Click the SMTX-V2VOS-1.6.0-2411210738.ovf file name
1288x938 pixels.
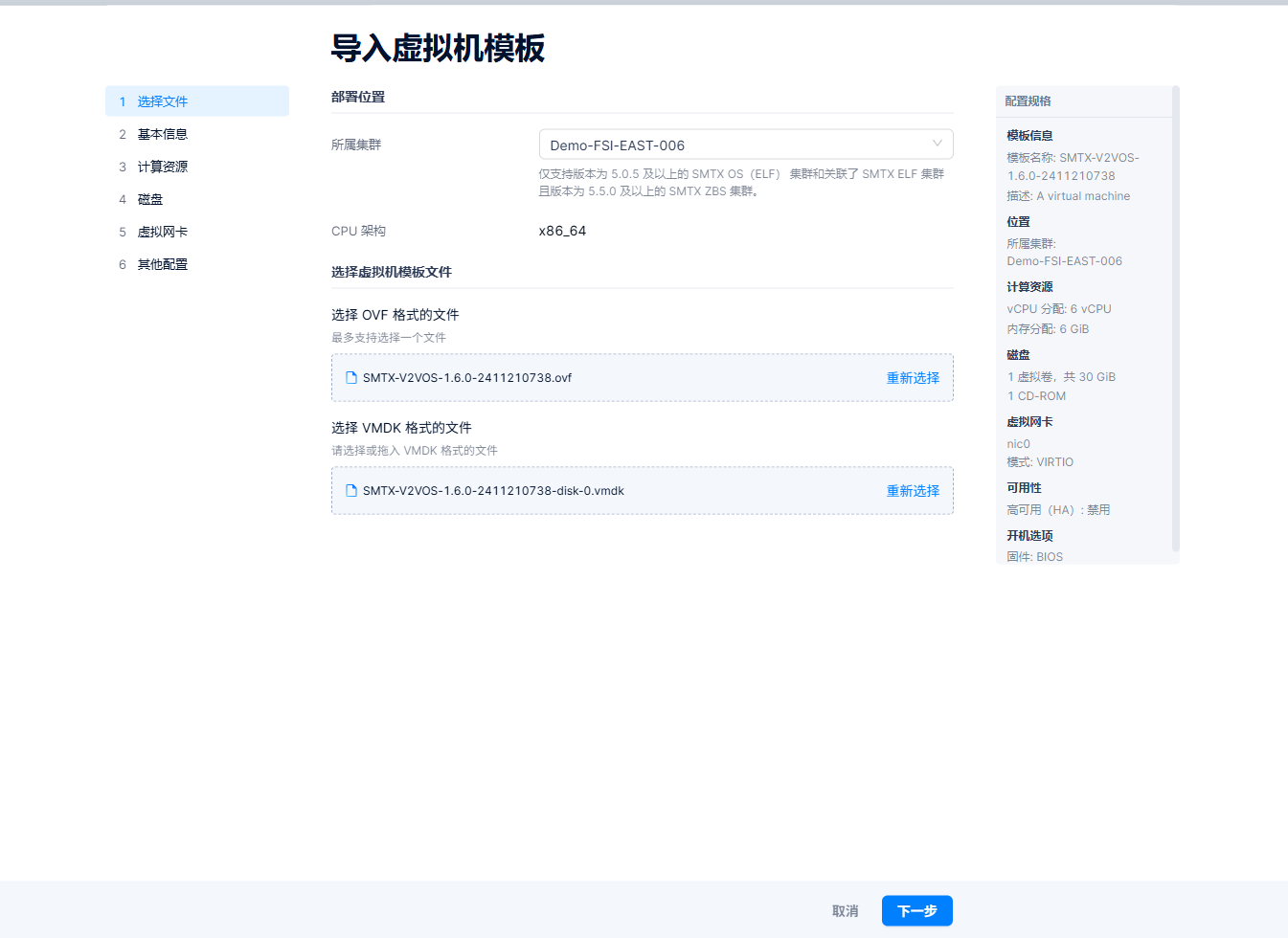click(466, 378)
